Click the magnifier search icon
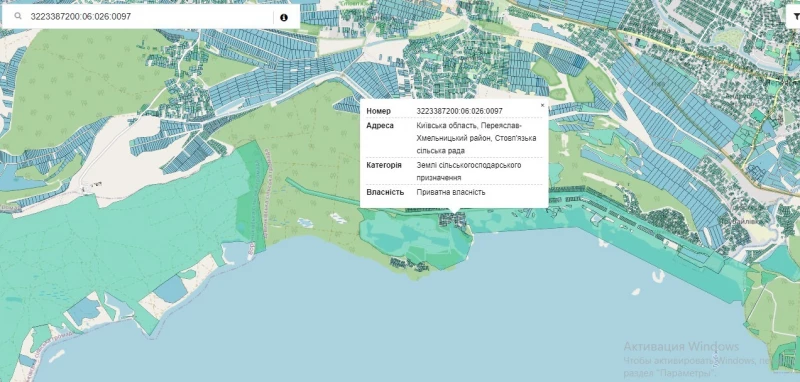The width and height of the screenshot is (800, 382). tap(18, 17)
